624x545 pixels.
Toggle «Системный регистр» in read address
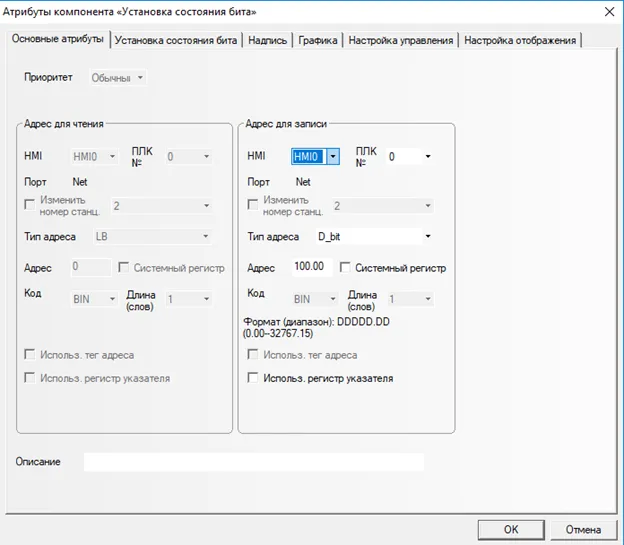point(124,268)
